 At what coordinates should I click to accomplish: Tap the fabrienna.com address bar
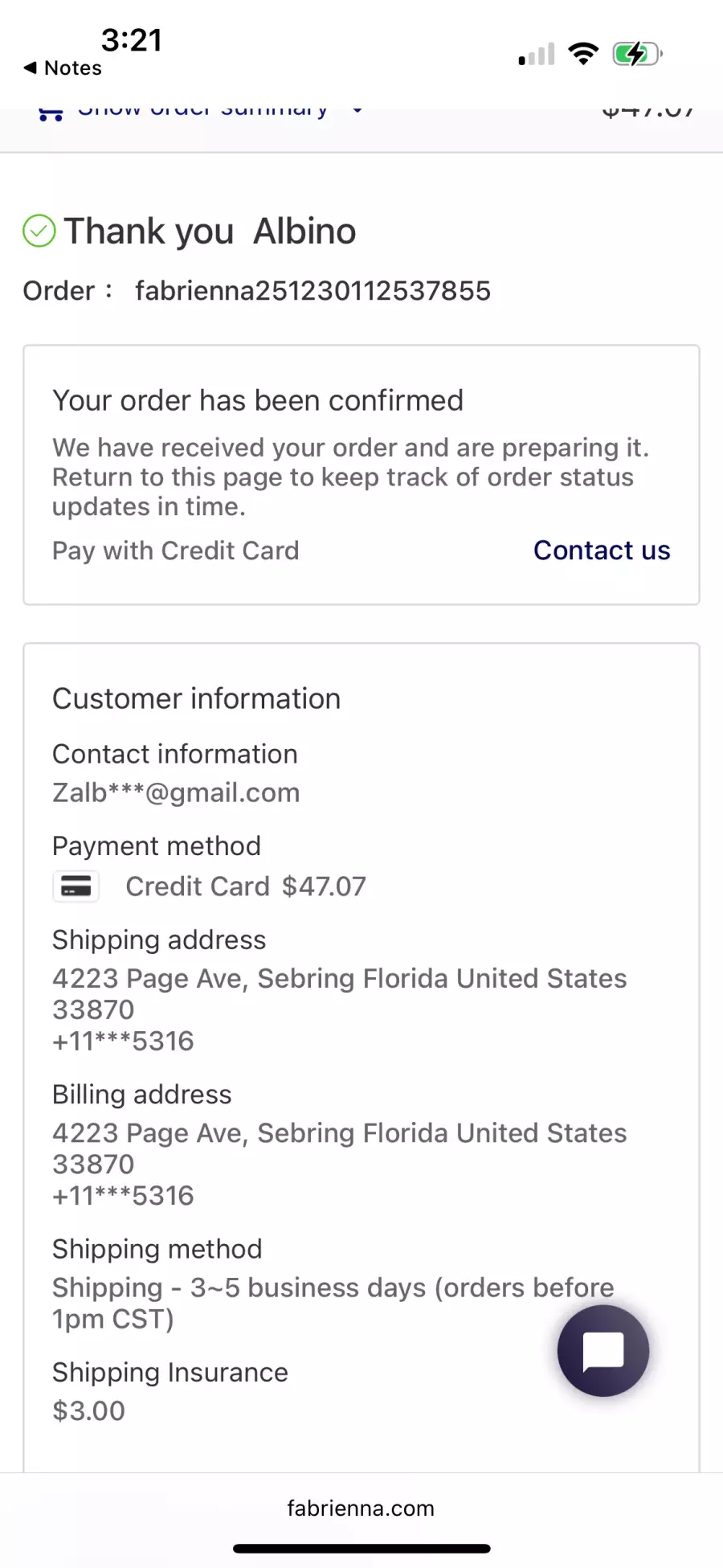361,1509
